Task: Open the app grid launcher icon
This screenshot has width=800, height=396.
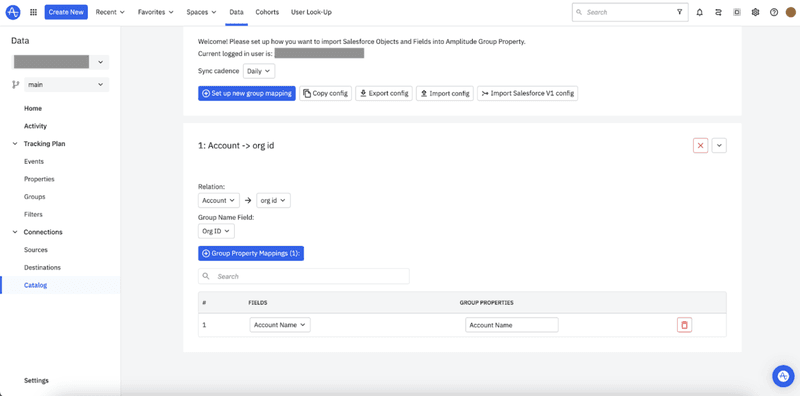Action: click(x=33, y=12)
